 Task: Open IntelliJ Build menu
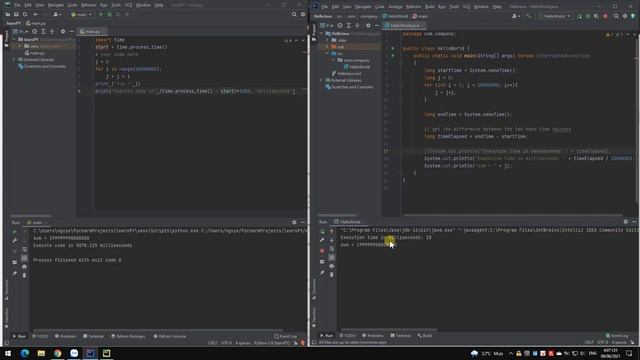[x=429, y=7]
